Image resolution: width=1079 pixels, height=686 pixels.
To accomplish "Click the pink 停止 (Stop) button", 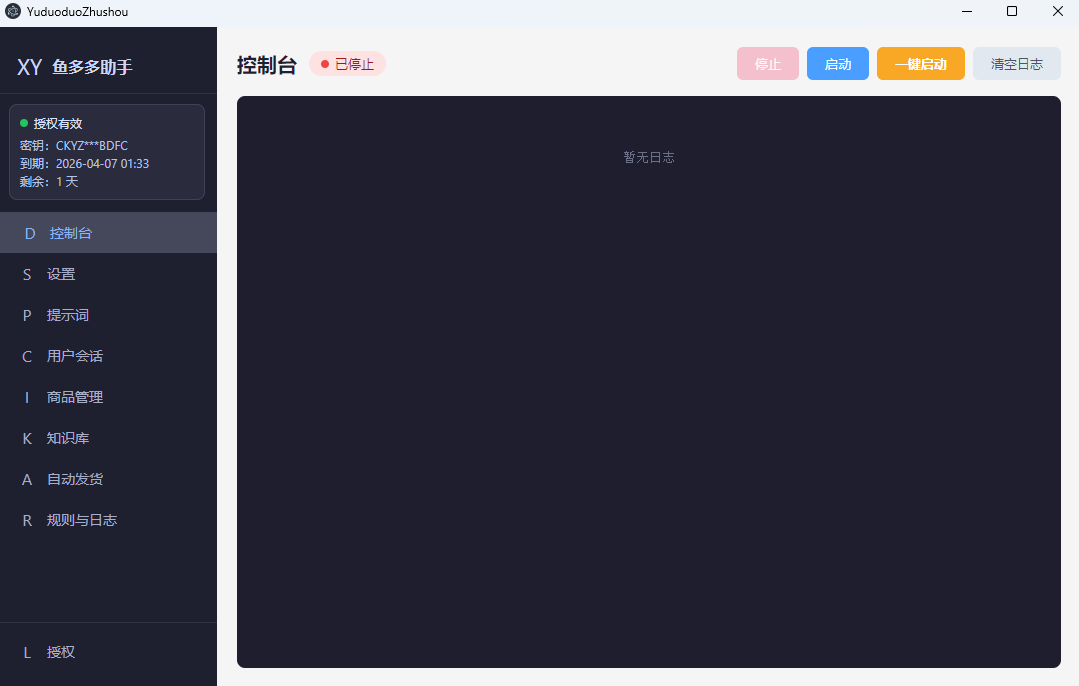I will 767,63.
